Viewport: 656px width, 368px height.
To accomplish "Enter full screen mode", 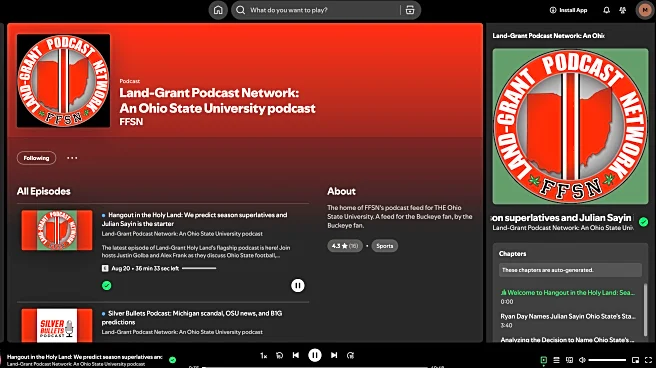I will tap(648, 360).
